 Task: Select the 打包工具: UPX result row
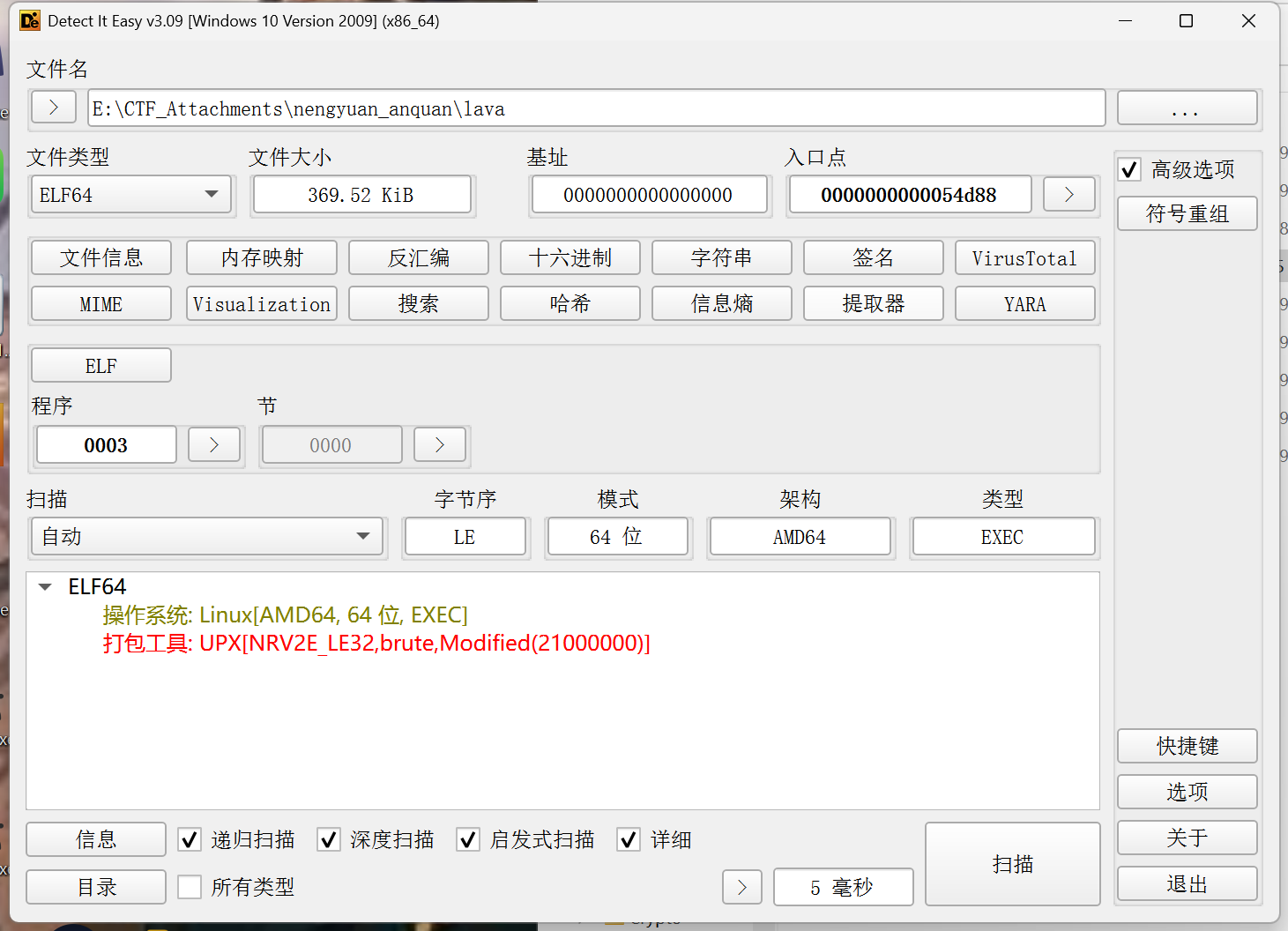coord(376,643)
